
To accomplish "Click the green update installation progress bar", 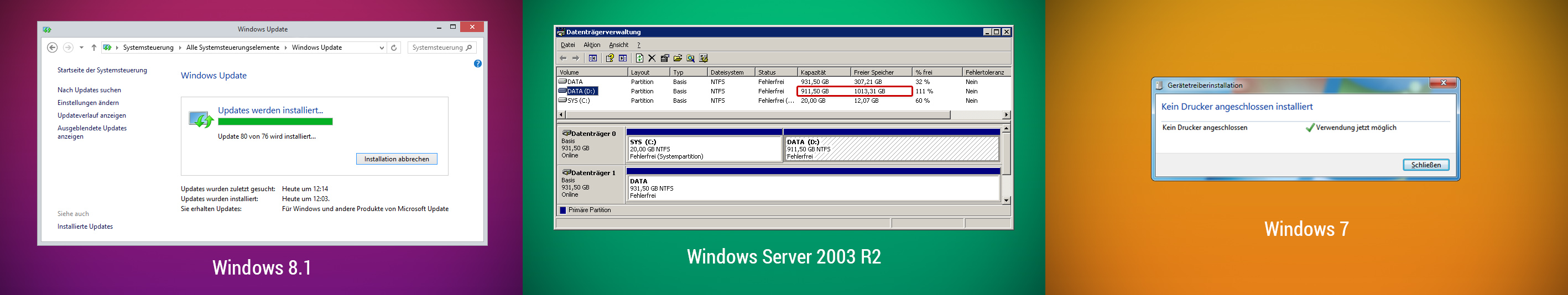I will click(275, 122).
